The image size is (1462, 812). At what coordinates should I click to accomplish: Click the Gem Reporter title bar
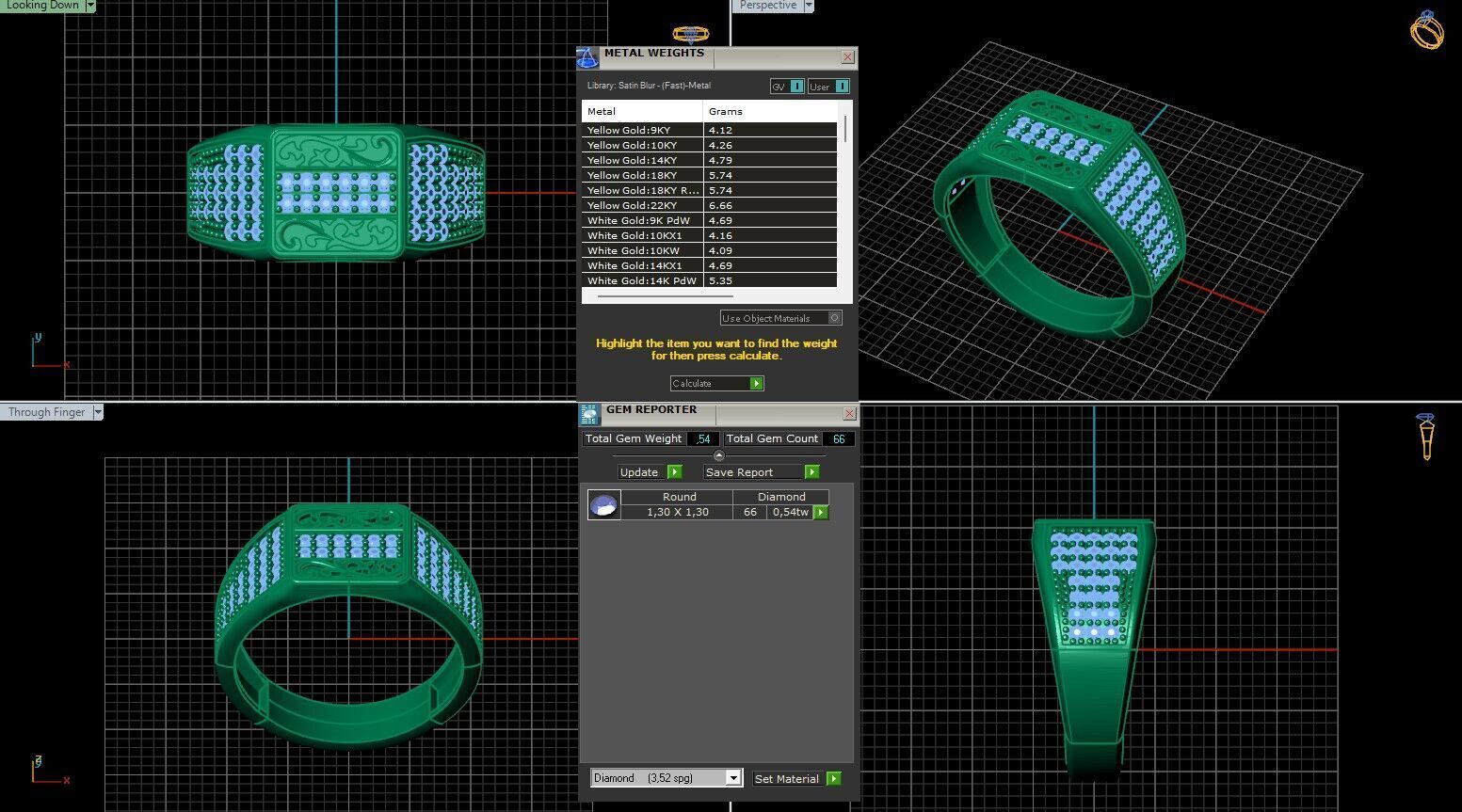click(x=718, y=414)
